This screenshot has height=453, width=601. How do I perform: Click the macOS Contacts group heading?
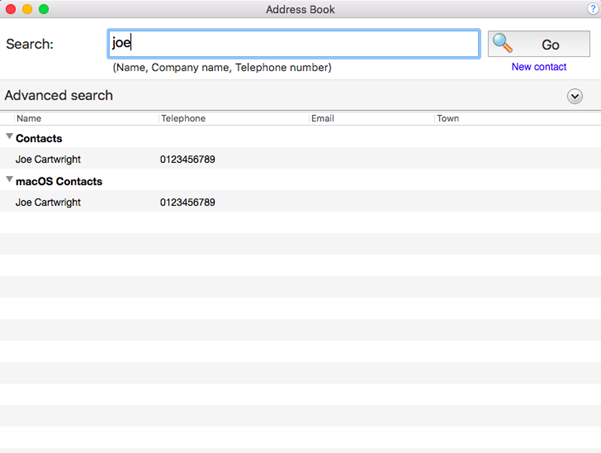pos(59,181)
